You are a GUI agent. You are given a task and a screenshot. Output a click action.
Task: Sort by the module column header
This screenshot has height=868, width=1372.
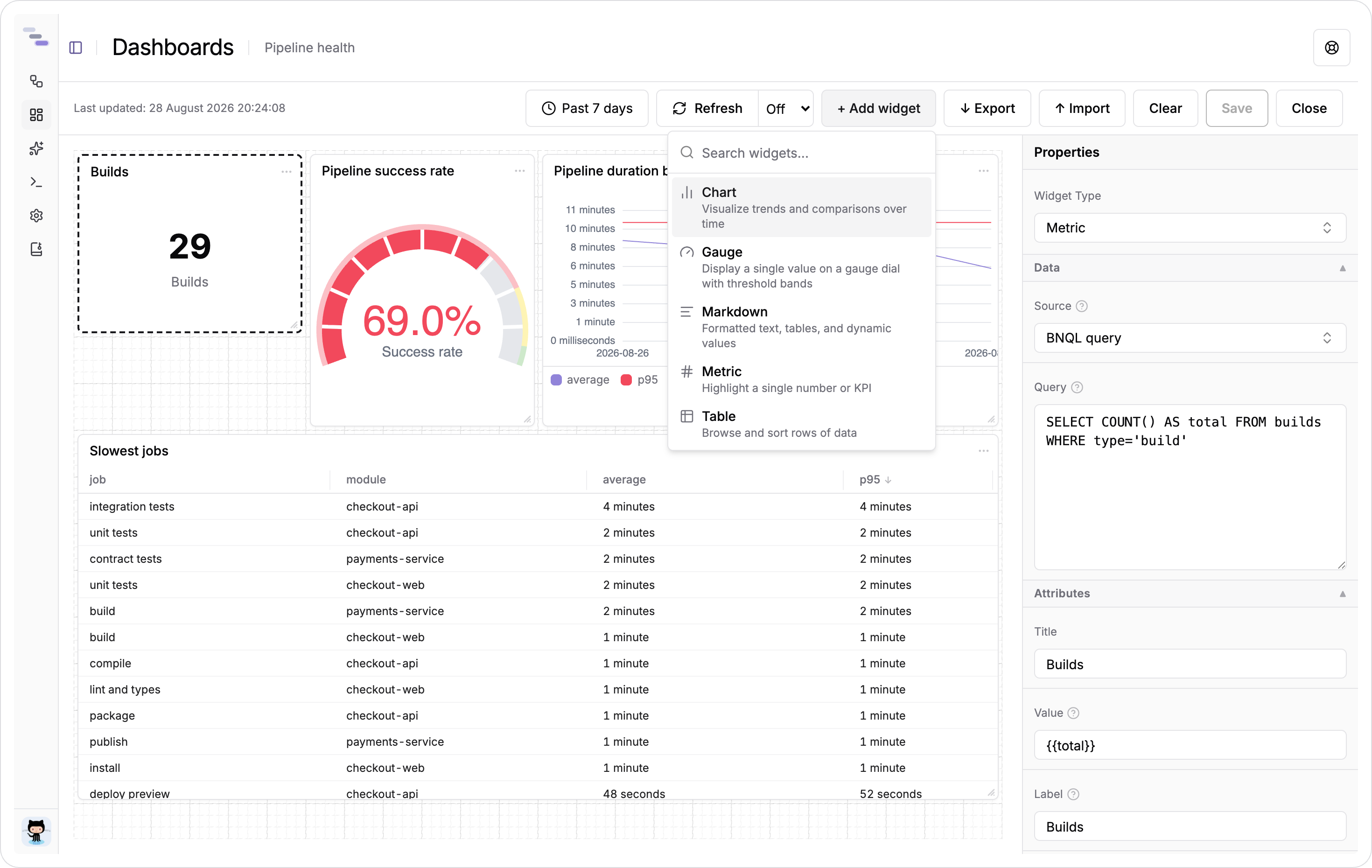[366, 480]
